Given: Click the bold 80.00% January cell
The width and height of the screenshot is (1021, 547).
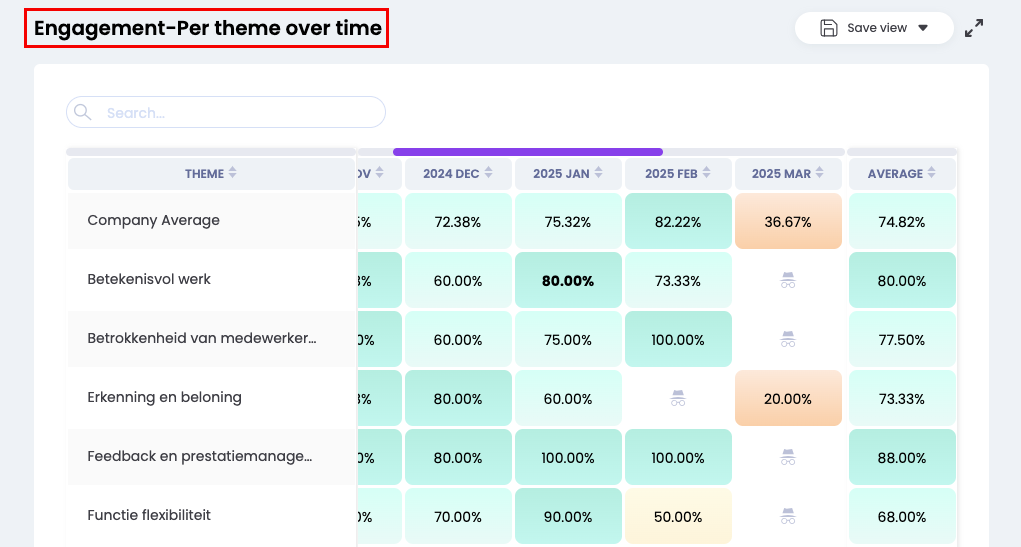Looking at the screenshot, I should pos(568,281).
